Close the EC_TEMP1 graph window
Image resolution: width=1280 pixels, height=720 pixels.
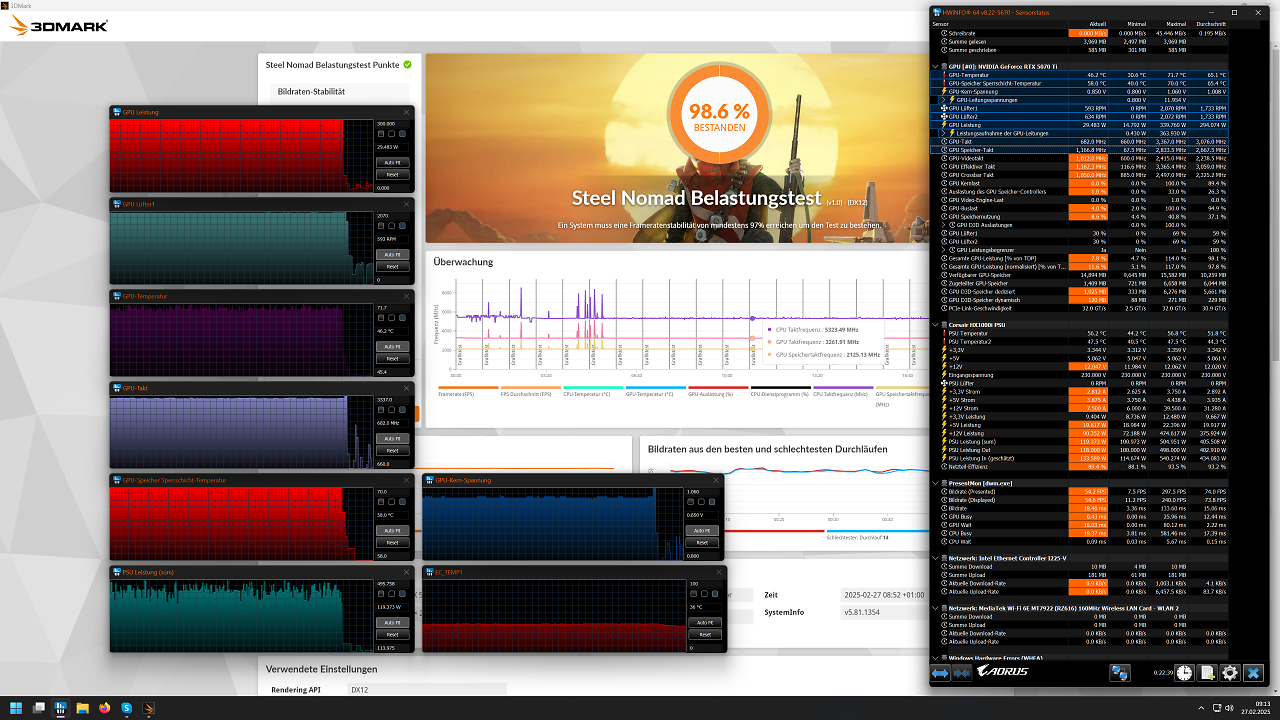click(x=718, y=572)
